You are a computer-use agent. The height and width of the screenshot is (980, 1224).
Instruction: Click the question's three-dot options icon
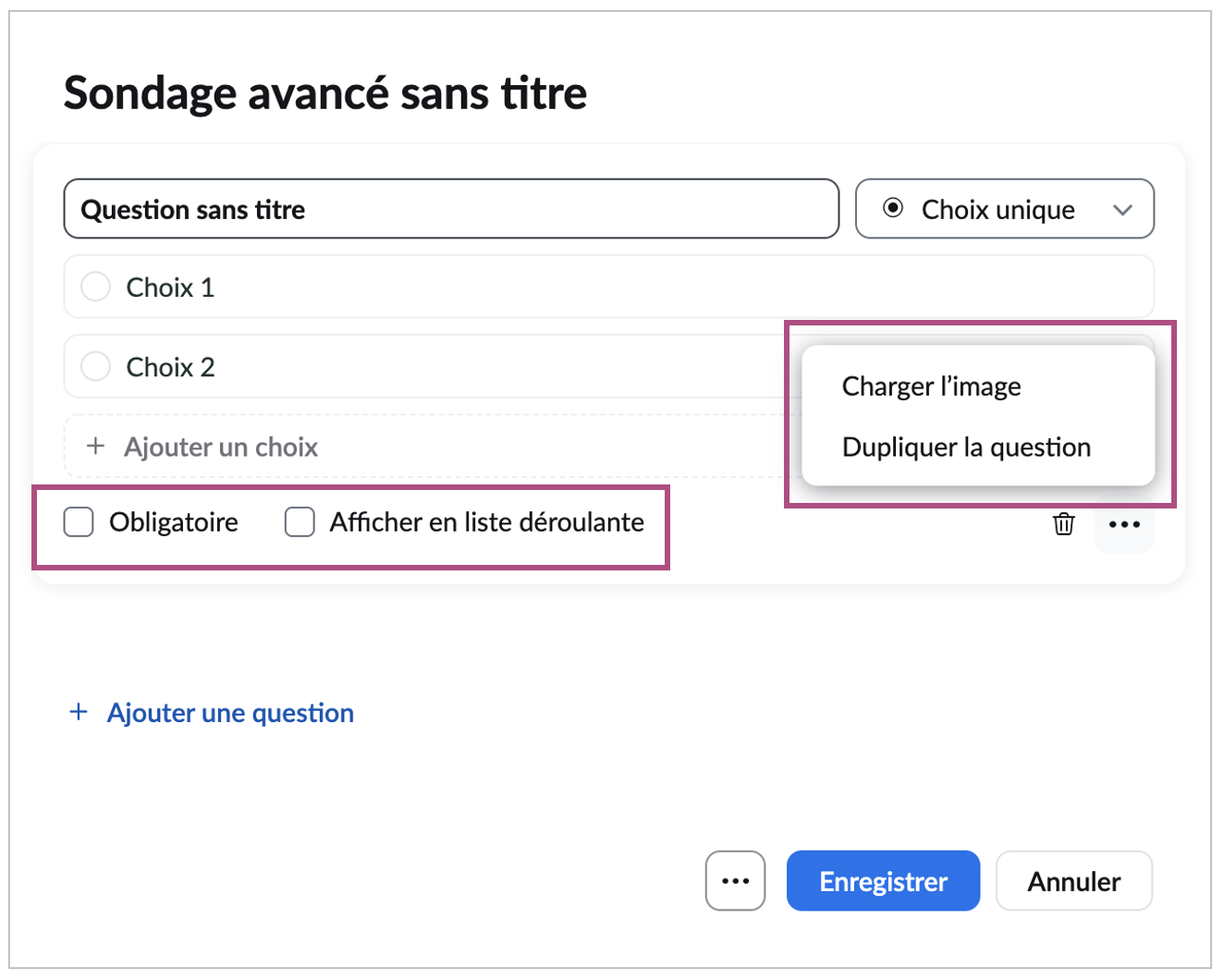pyautogui.click(x=1124, y=524)
